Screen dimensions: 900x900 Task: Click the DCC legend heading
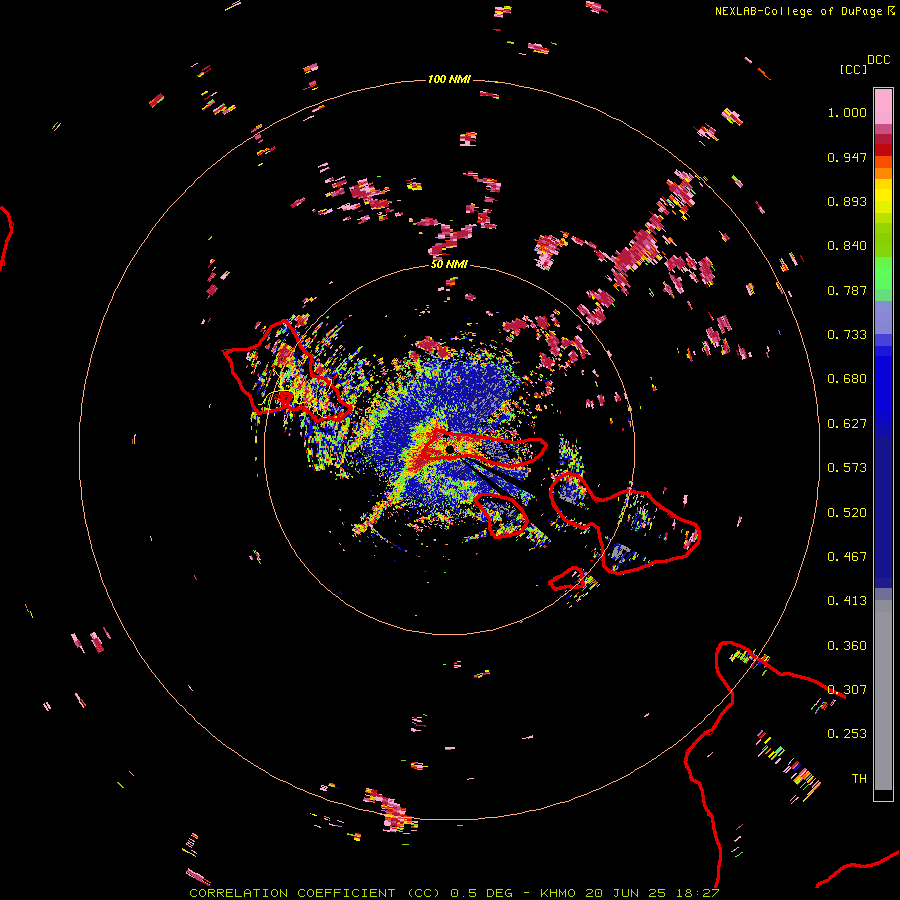[x=878, y=60]
